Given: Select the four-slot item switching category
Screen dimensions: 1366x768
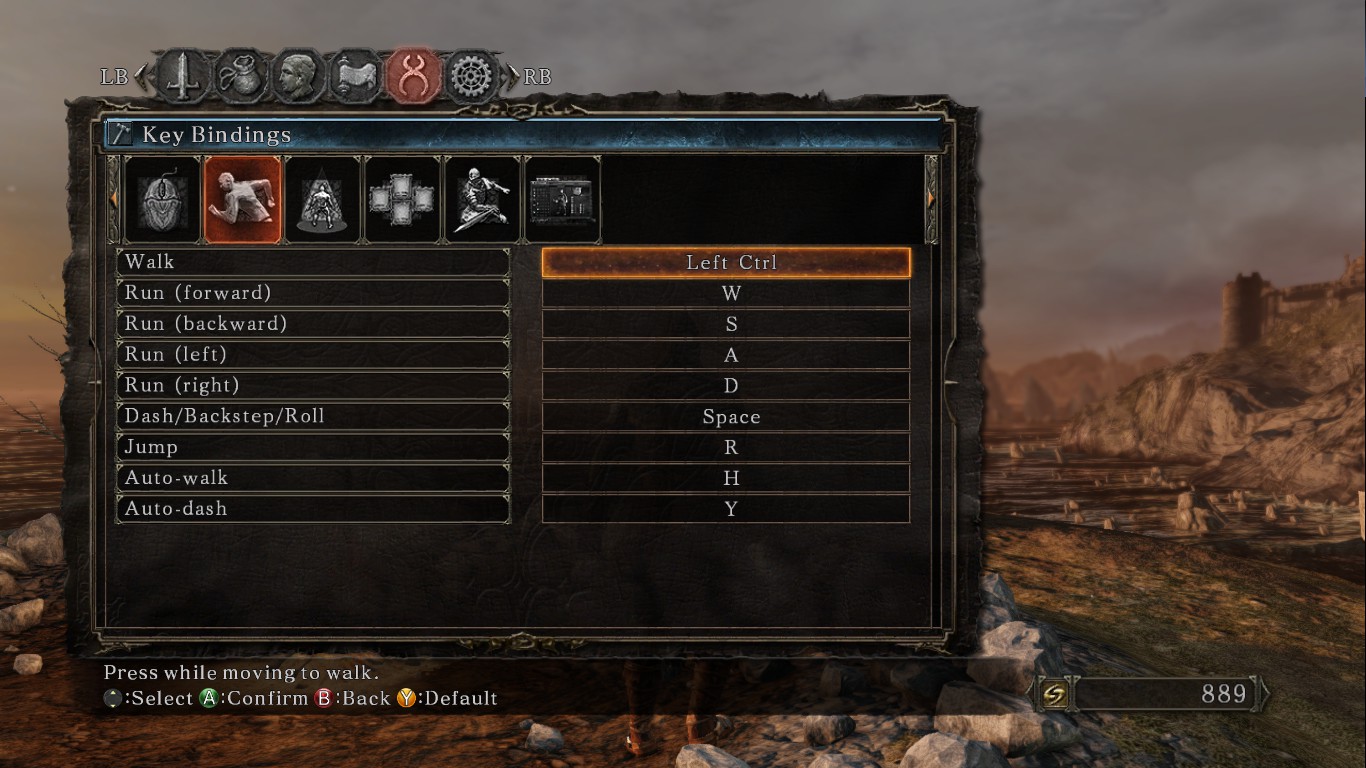Looking at the screenshot, I should (402, 199).
